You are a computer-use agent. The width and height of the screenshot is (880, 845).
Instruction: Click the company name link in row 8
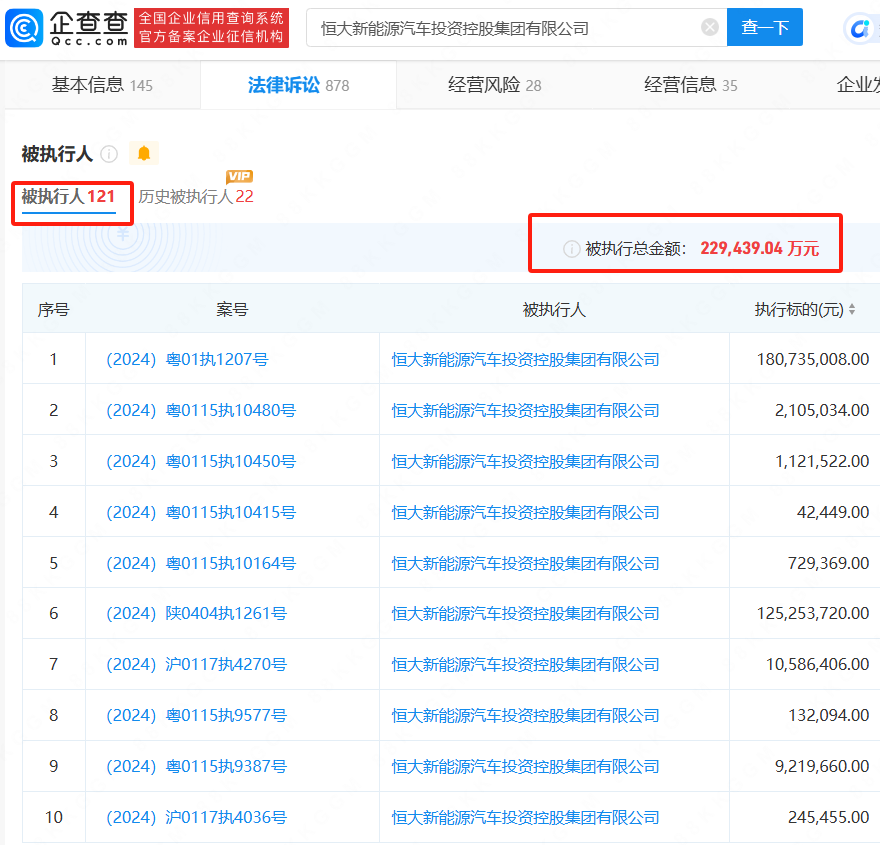pyautogui.click(x=525, y=715)
